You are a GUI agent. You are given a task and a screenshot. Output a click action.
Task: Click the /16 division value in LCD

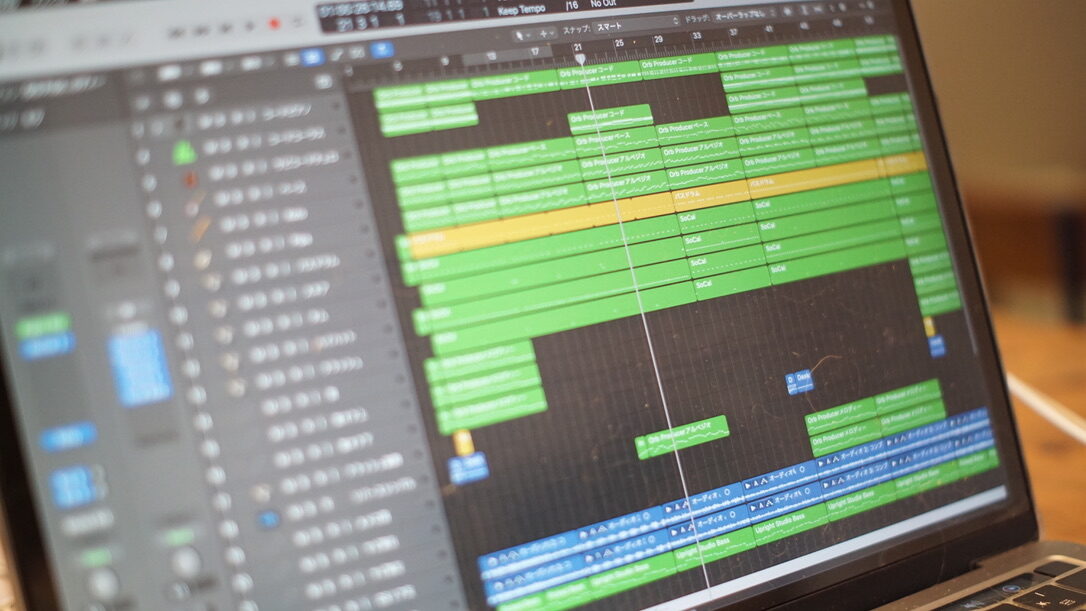[571, 7]
